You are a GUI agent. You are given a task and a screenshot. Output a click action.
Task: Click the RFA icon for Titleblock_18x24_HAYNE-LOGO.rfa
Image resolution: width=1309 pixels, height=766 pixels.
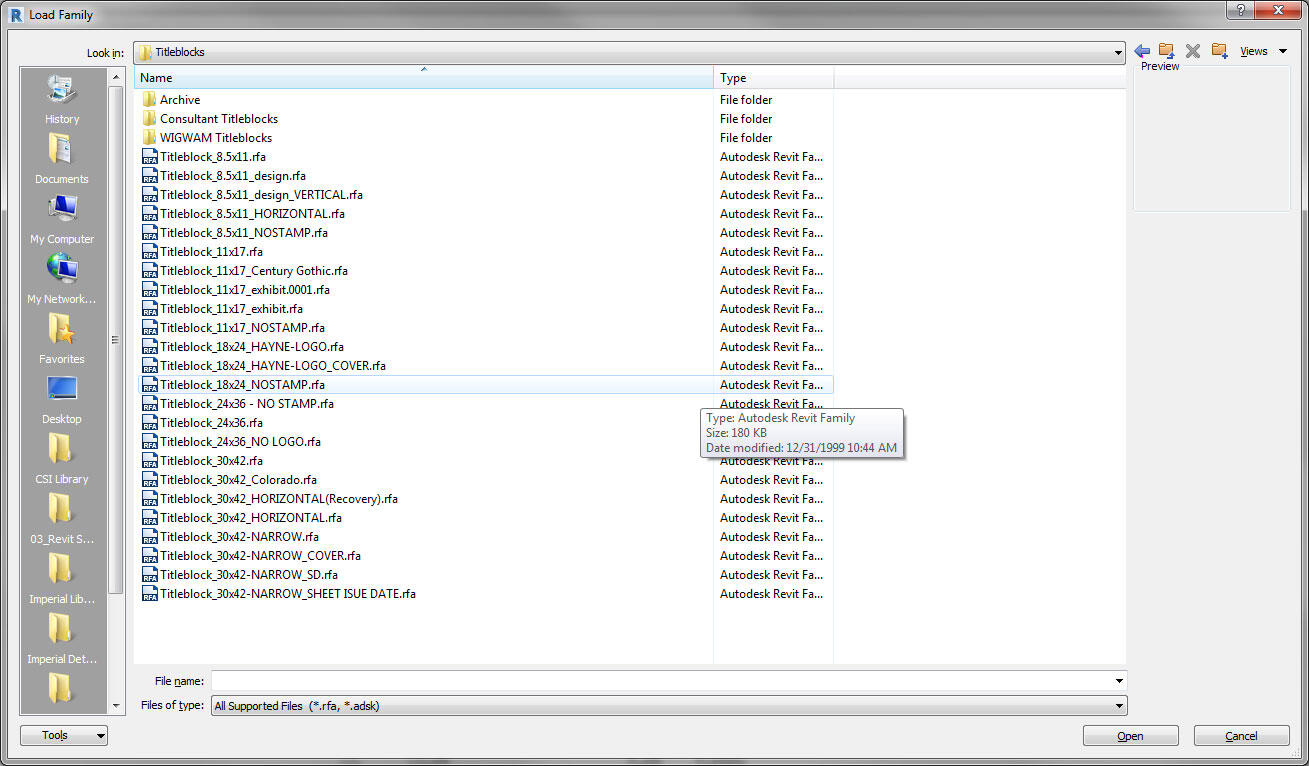(x=150, y=347)
